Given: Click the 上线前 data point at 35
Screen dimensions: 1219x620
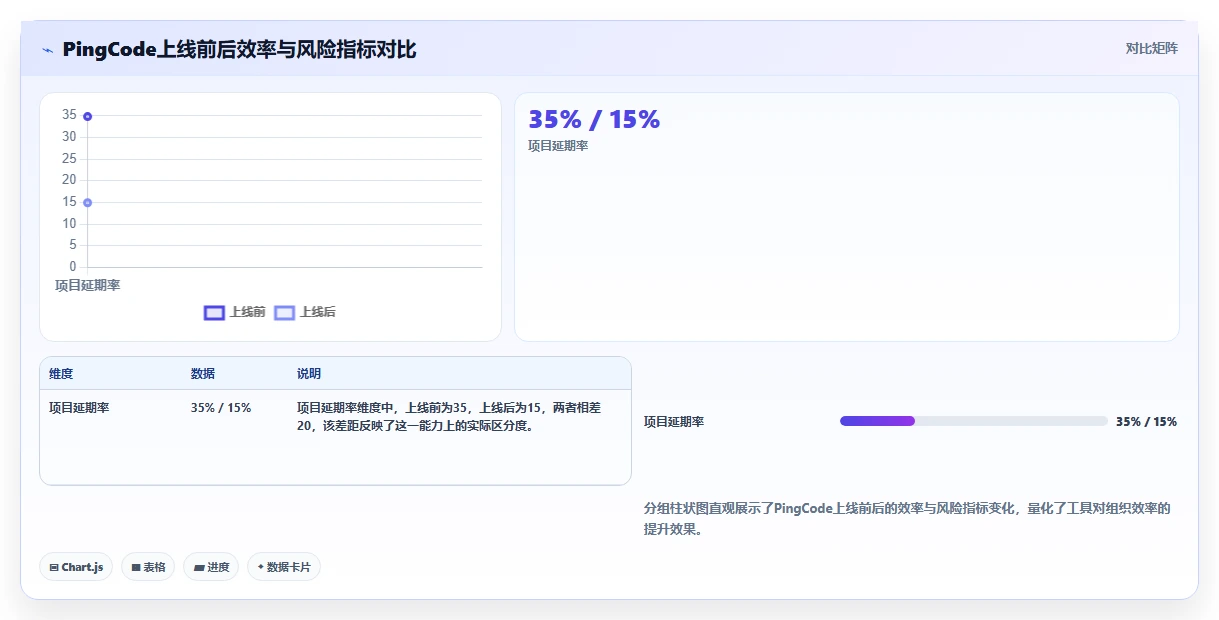Looking at the screenshot, I should click(88, 117).
